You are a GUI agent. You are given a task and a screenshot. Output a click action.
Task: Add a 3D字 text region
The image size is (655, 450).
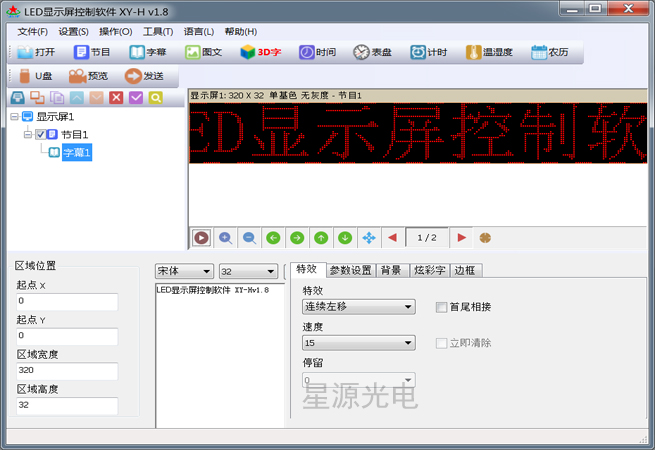pos(261,52)
